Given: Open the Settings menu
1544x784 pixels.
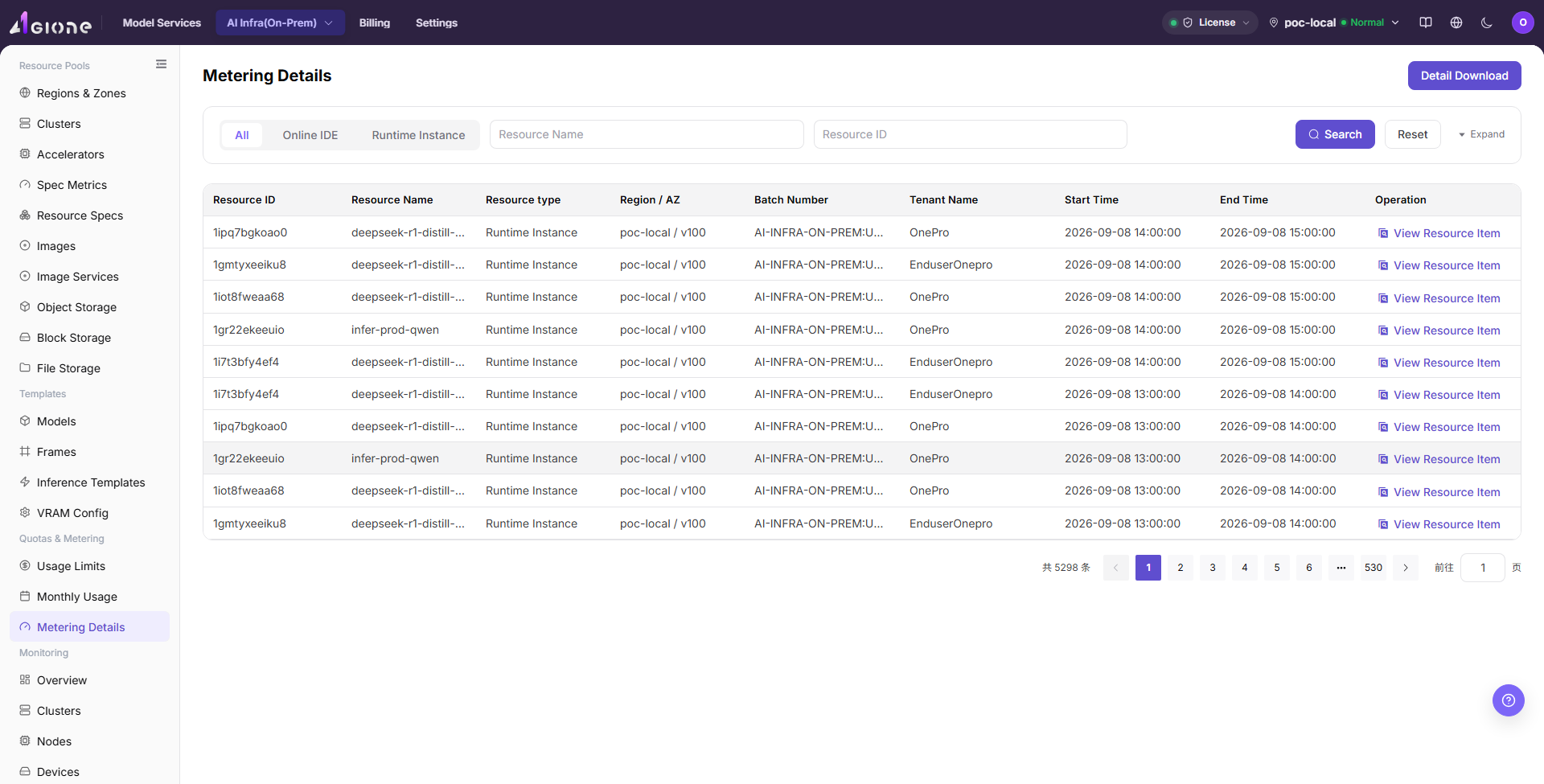Looking at the screenshot, I should 437,23.
